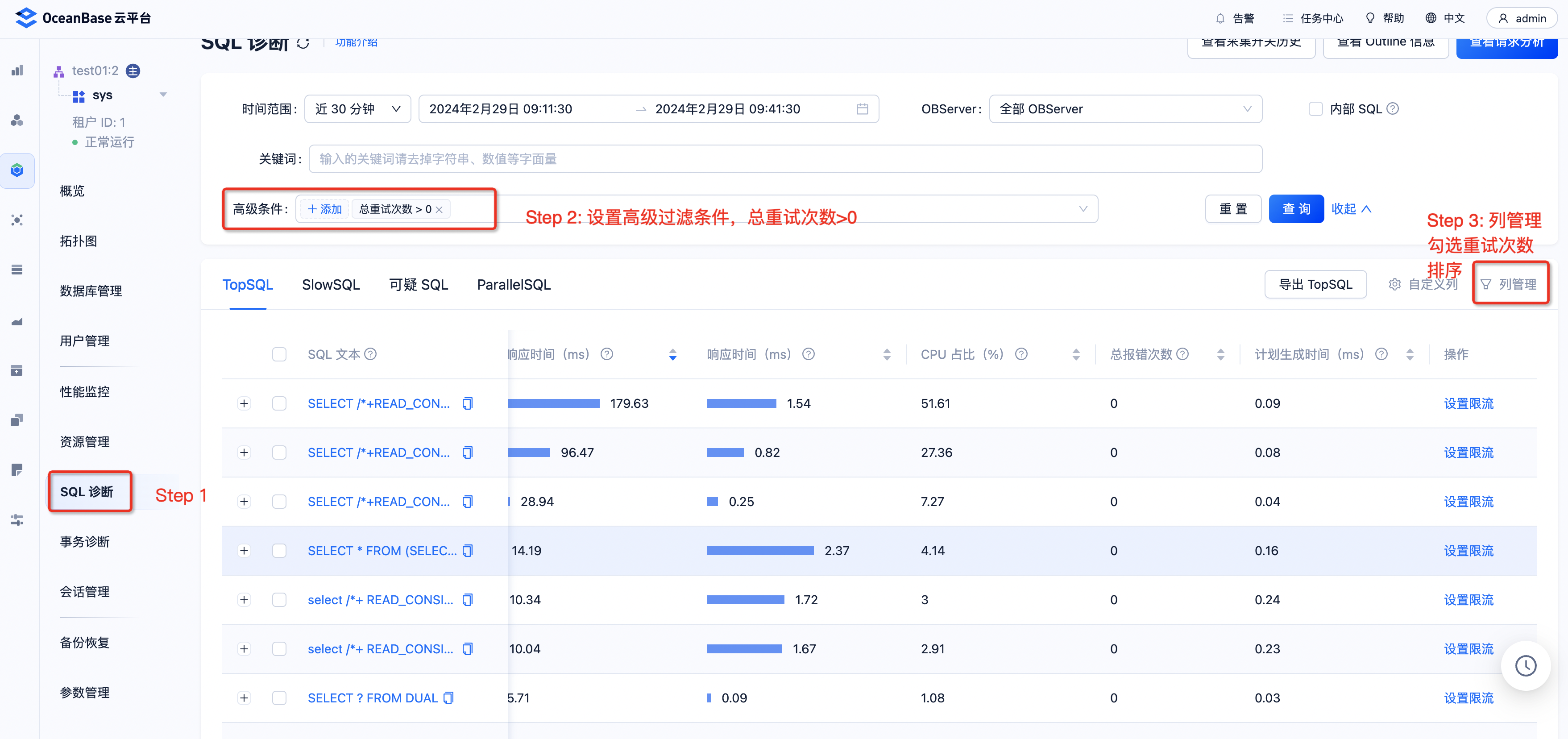The image size is (1568, 739).
Task: Click the copy icon next to SELECT ? FROM DUAL
Action: click(x=448, y=697)
